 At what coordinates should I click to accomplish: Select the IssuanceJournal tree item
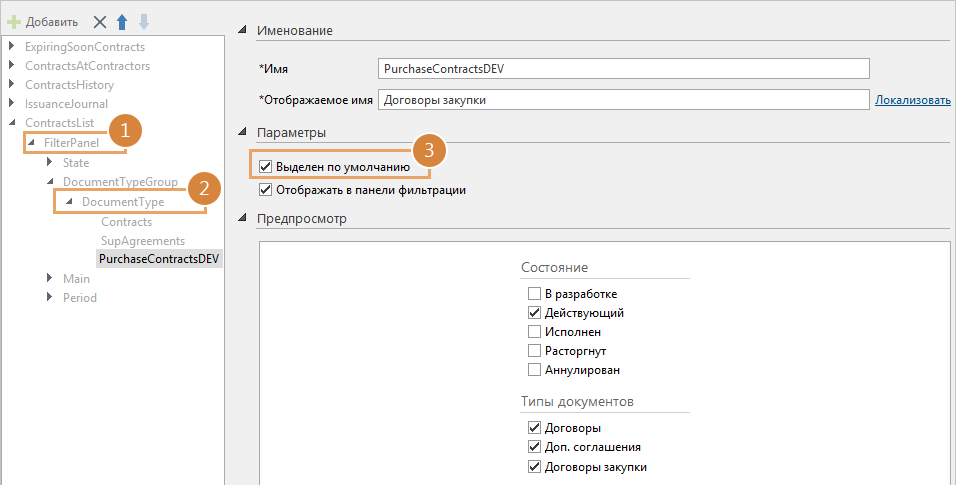(x=66, y=104)
